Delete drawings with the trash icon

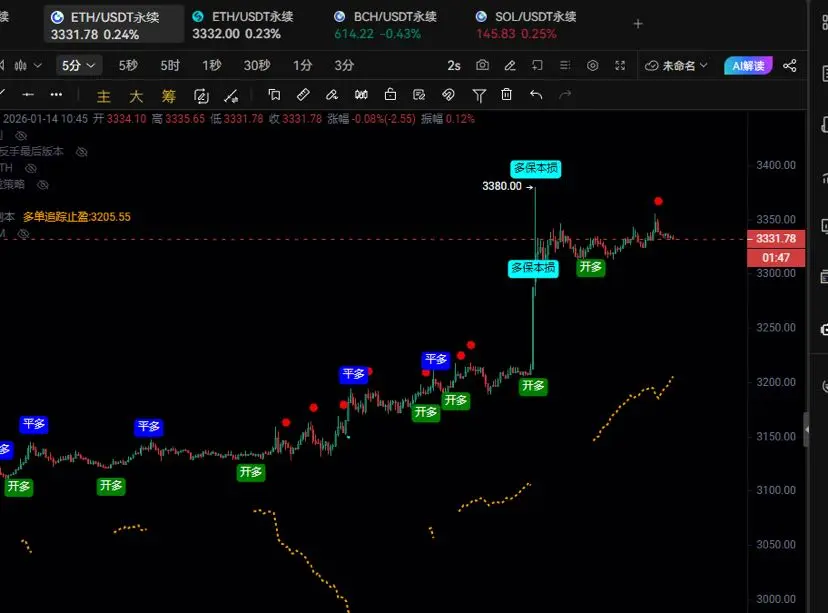click(506, 95)
